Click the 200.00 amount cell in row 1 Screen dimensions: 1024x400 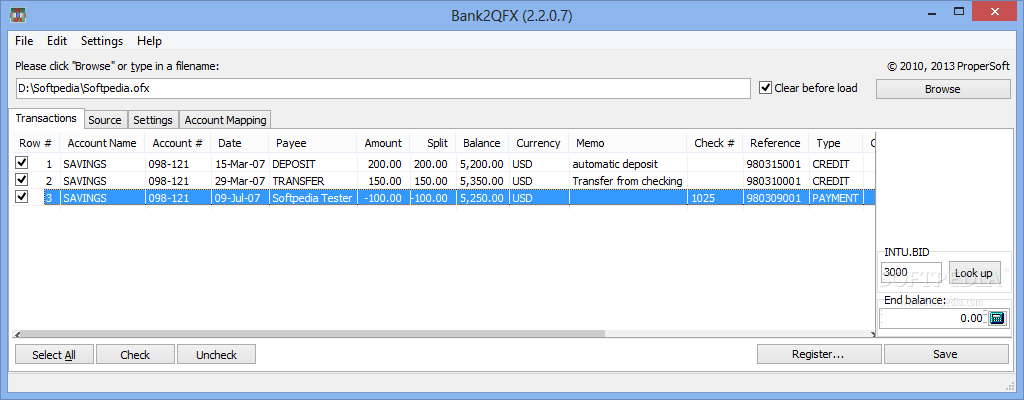click(x=383, y=163)
